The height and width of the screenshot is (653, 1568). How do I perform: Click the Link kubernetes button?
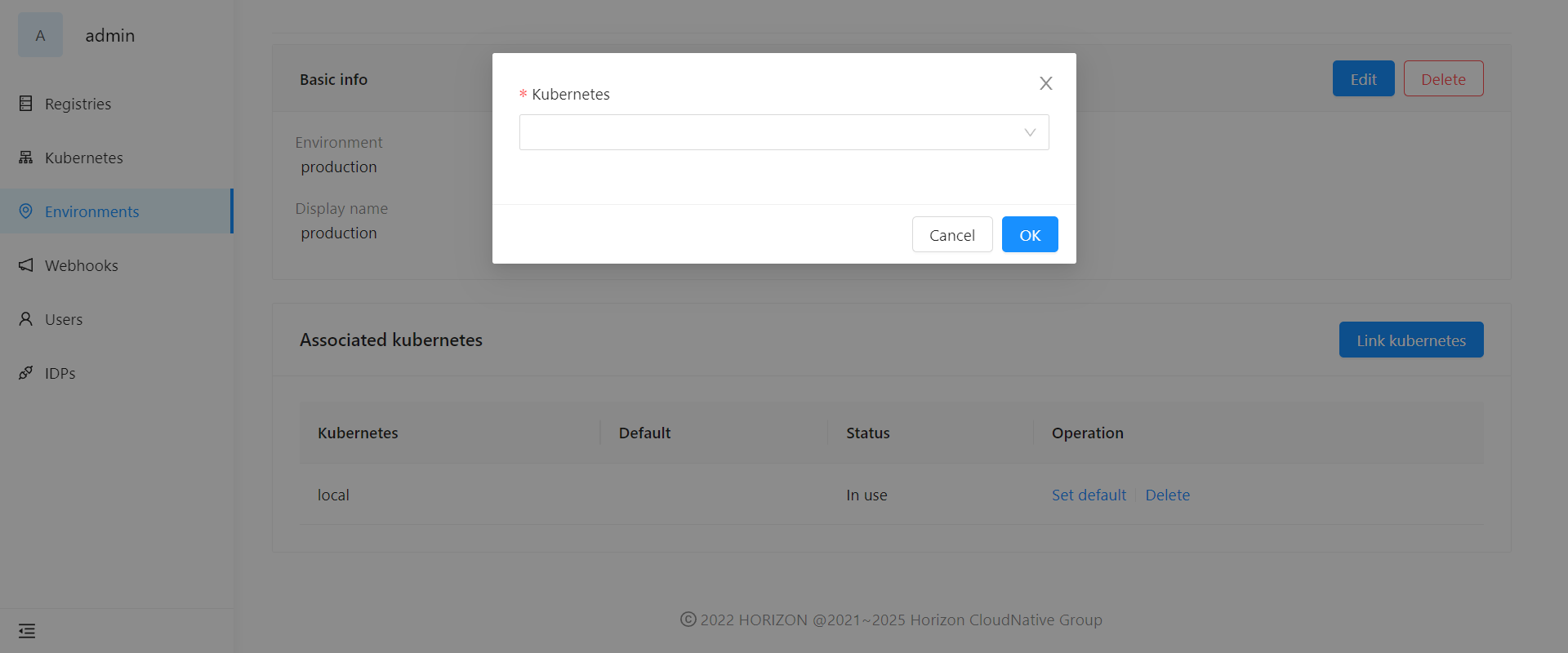point(1411,340)
